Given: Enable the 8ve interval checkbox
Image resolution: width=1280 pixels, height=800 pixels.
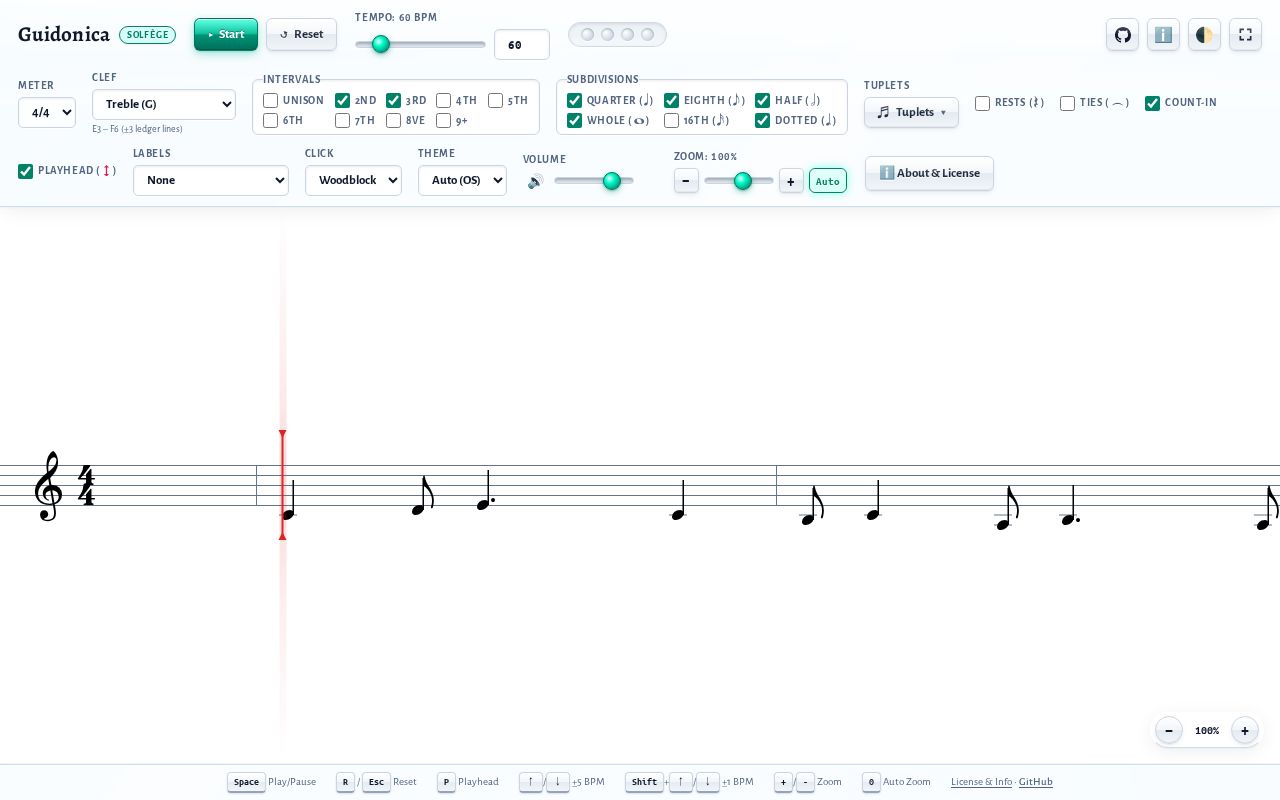Looking at the screenshot, I should (394, 120).
